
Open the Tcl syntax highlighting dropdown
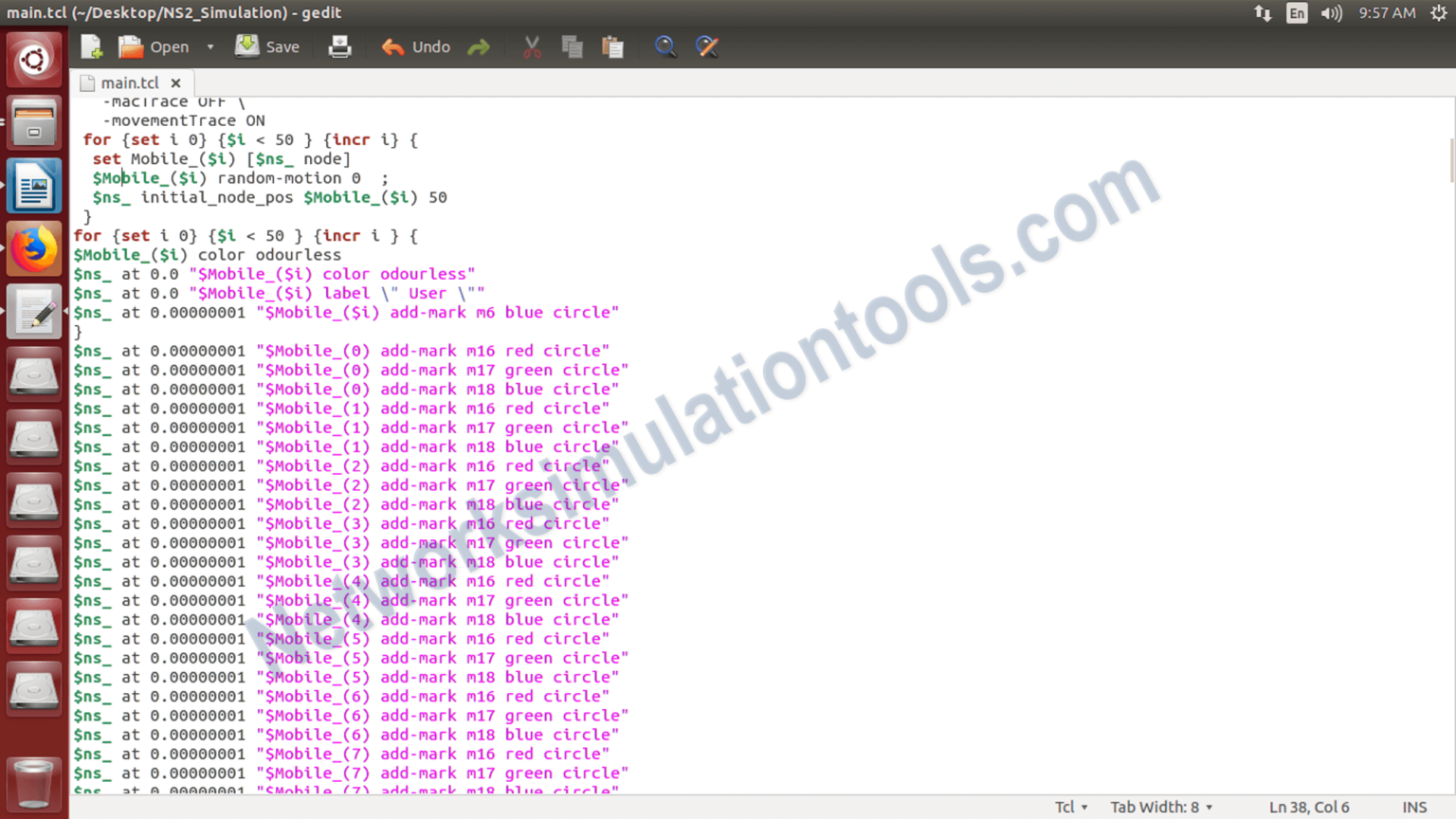[x=1069, y=807]
